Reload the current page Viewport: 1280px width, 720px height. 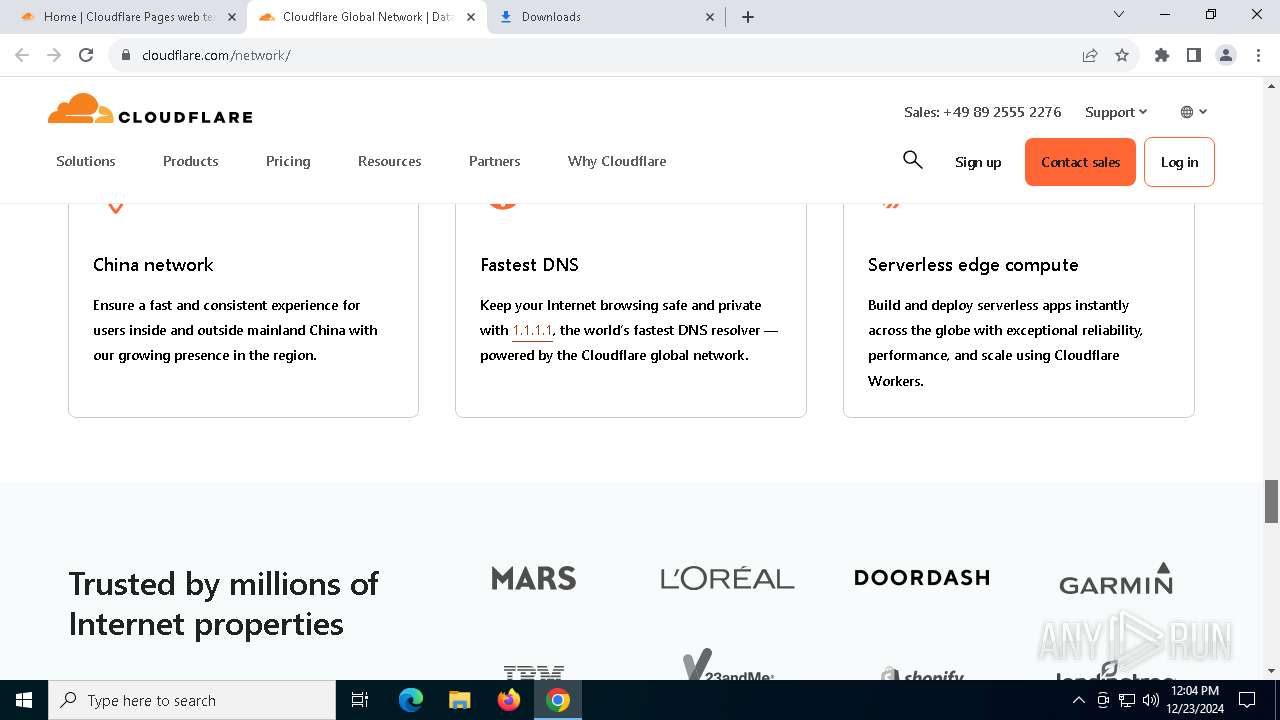click(x=86, y=55)
